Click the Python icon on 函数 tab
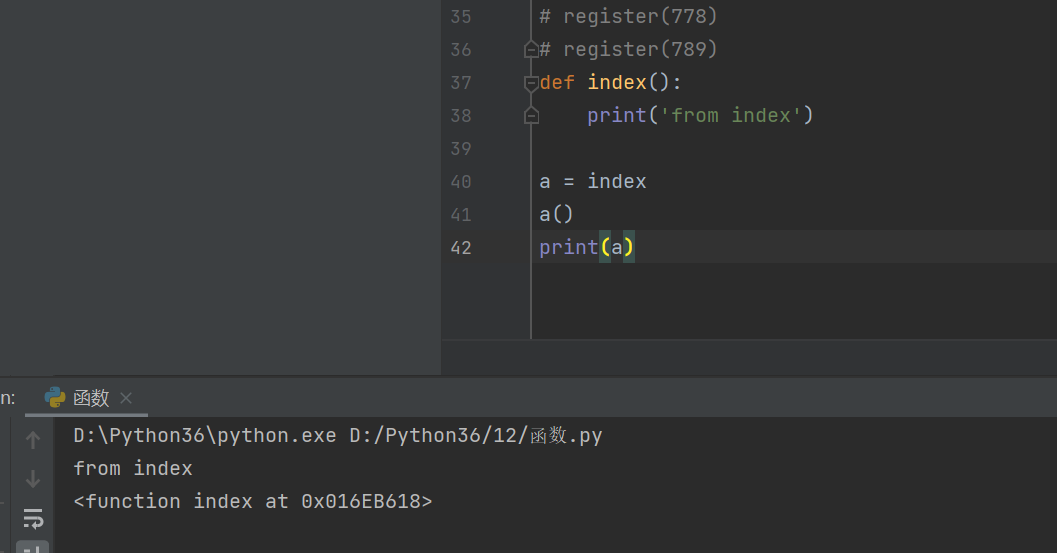The height and width of the screenshot is (553, 1057). tap(55, 398)
